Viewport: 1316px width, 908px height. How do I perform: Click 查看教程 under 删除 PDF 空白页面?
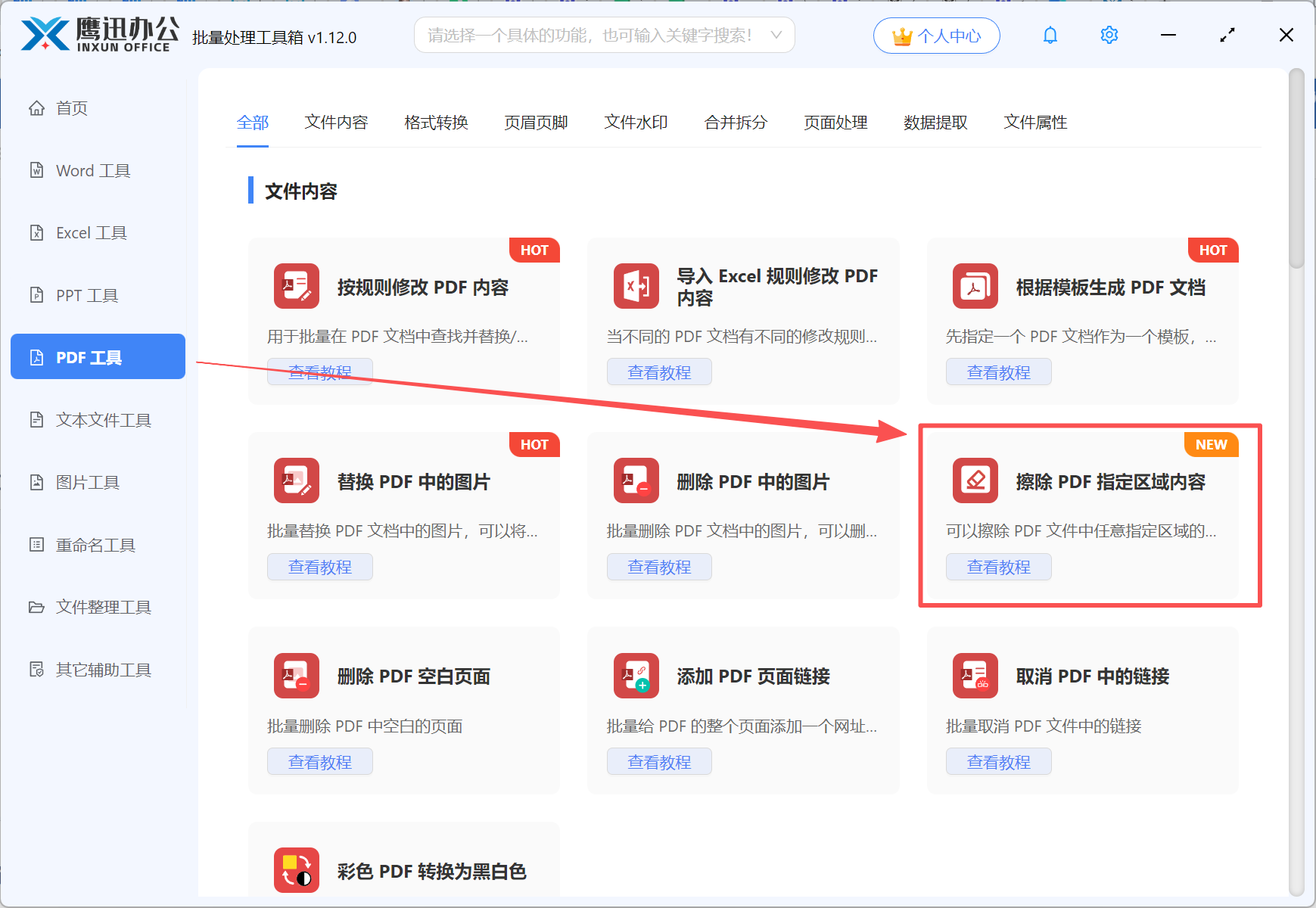click(x=320, y=761)
